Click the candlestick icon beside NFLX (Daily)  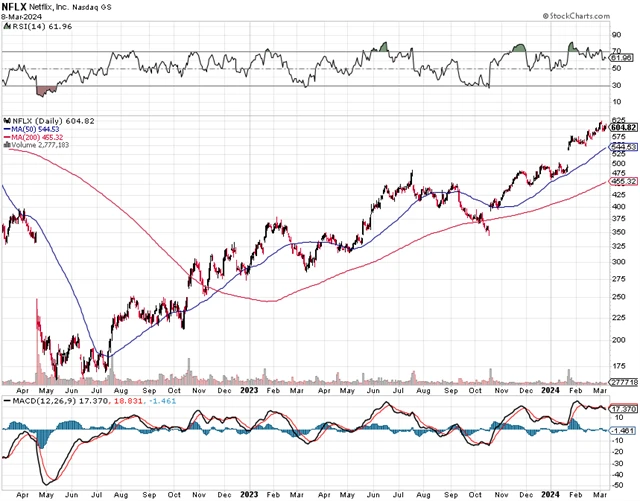(x=4, y=119)
